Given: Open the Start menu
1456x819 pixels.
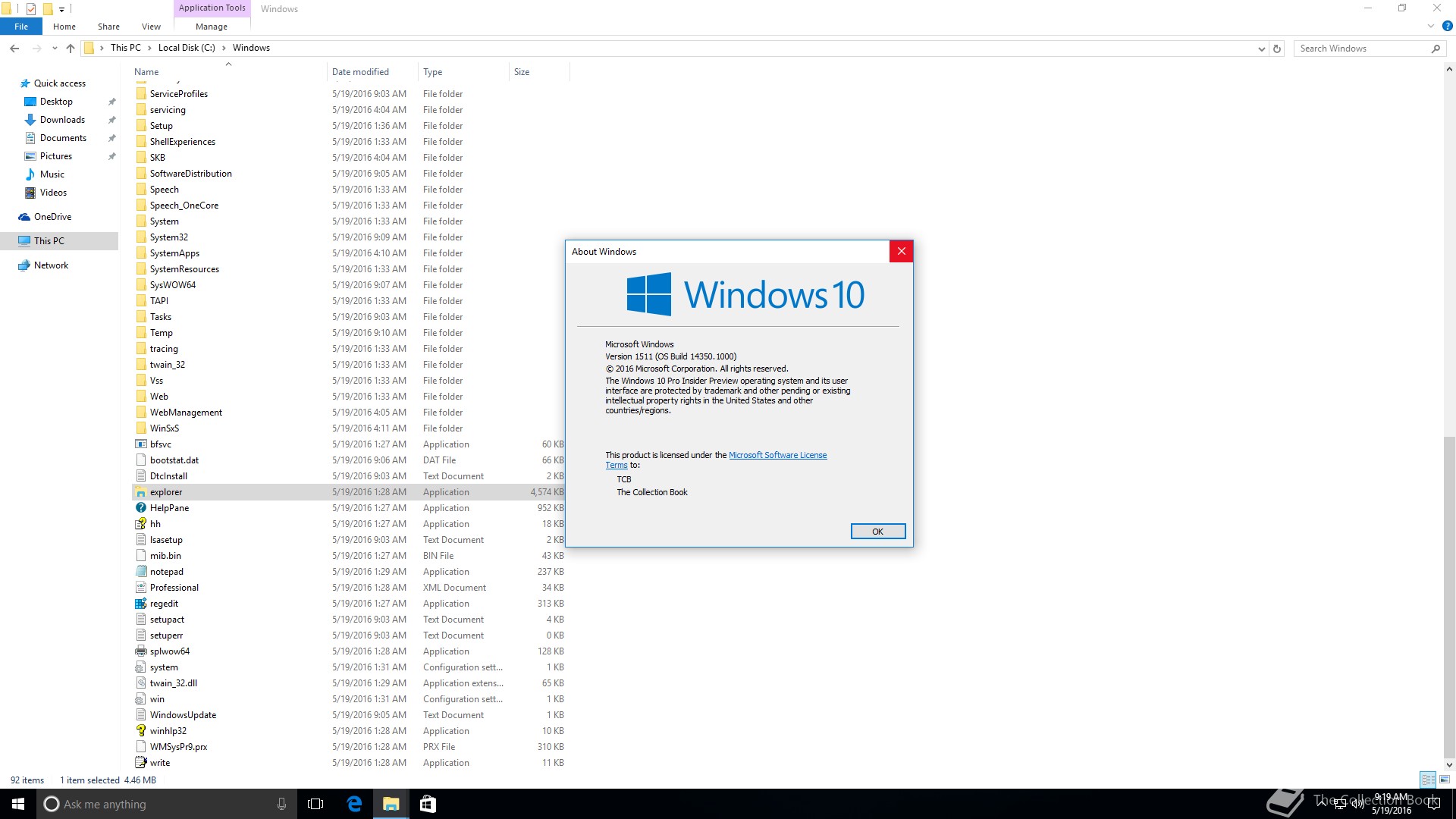Looking at the screenshot, I should (x=18, y=804).
